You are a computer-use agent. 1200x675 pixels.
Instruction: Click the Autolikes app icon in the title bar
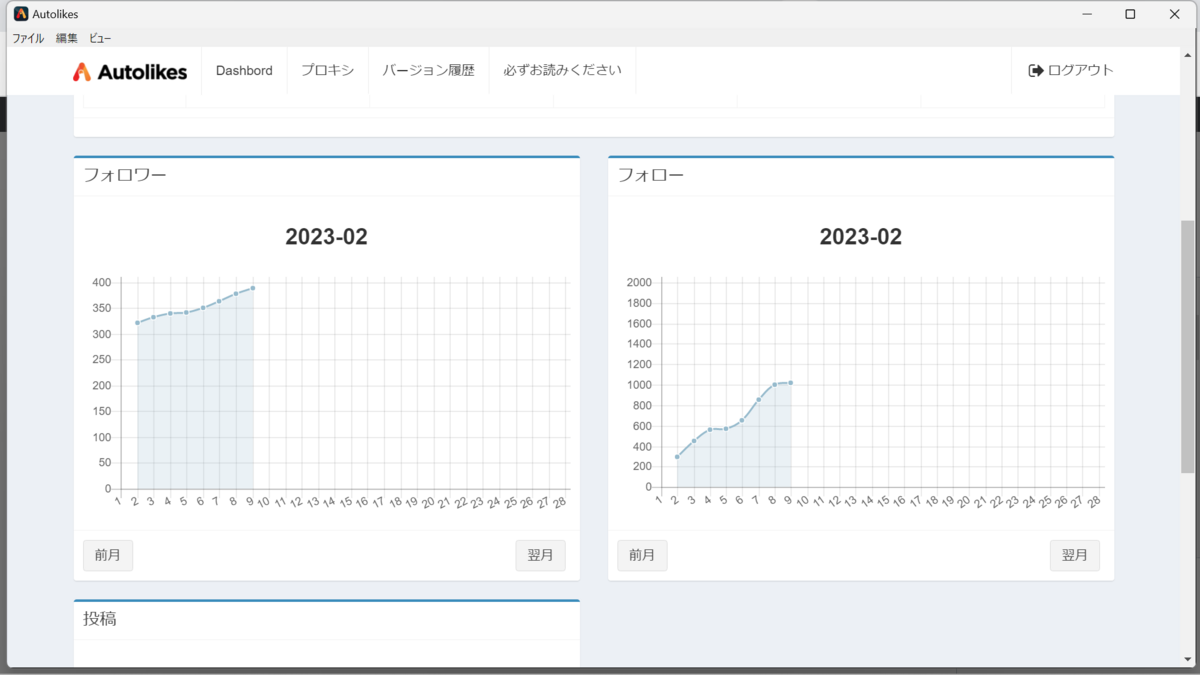21,14
